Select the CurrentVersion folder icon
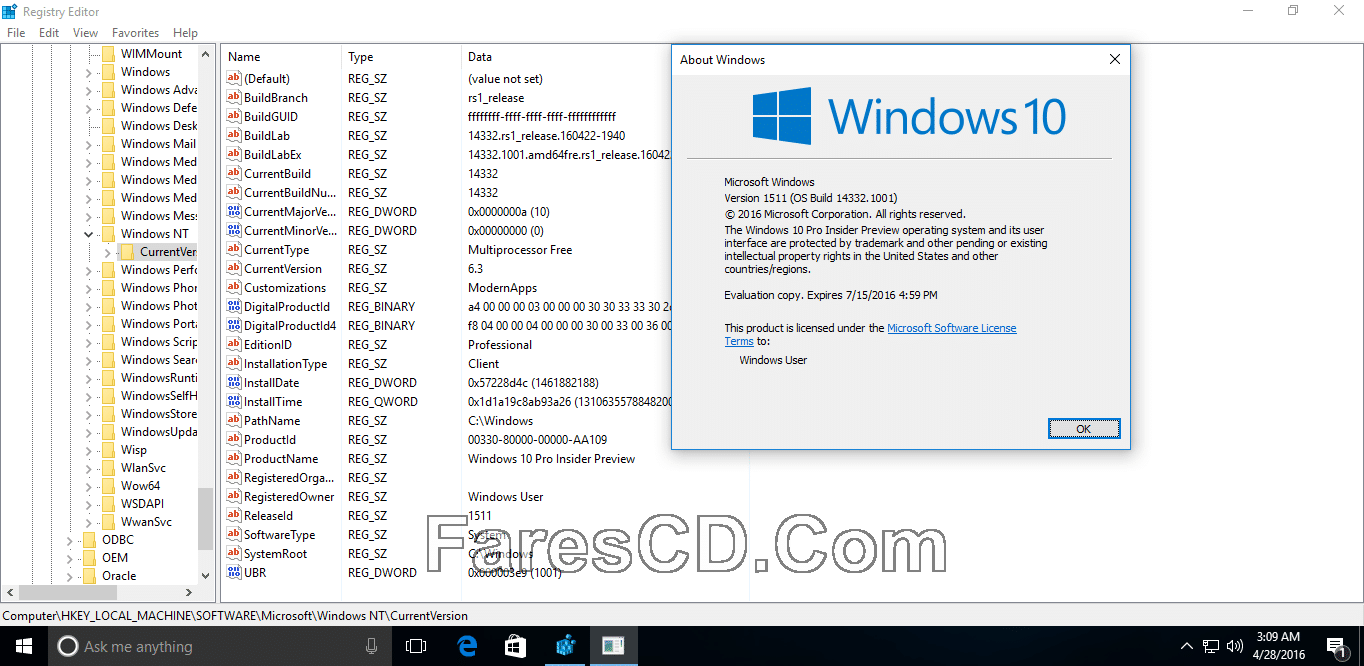 pos(127,252)
